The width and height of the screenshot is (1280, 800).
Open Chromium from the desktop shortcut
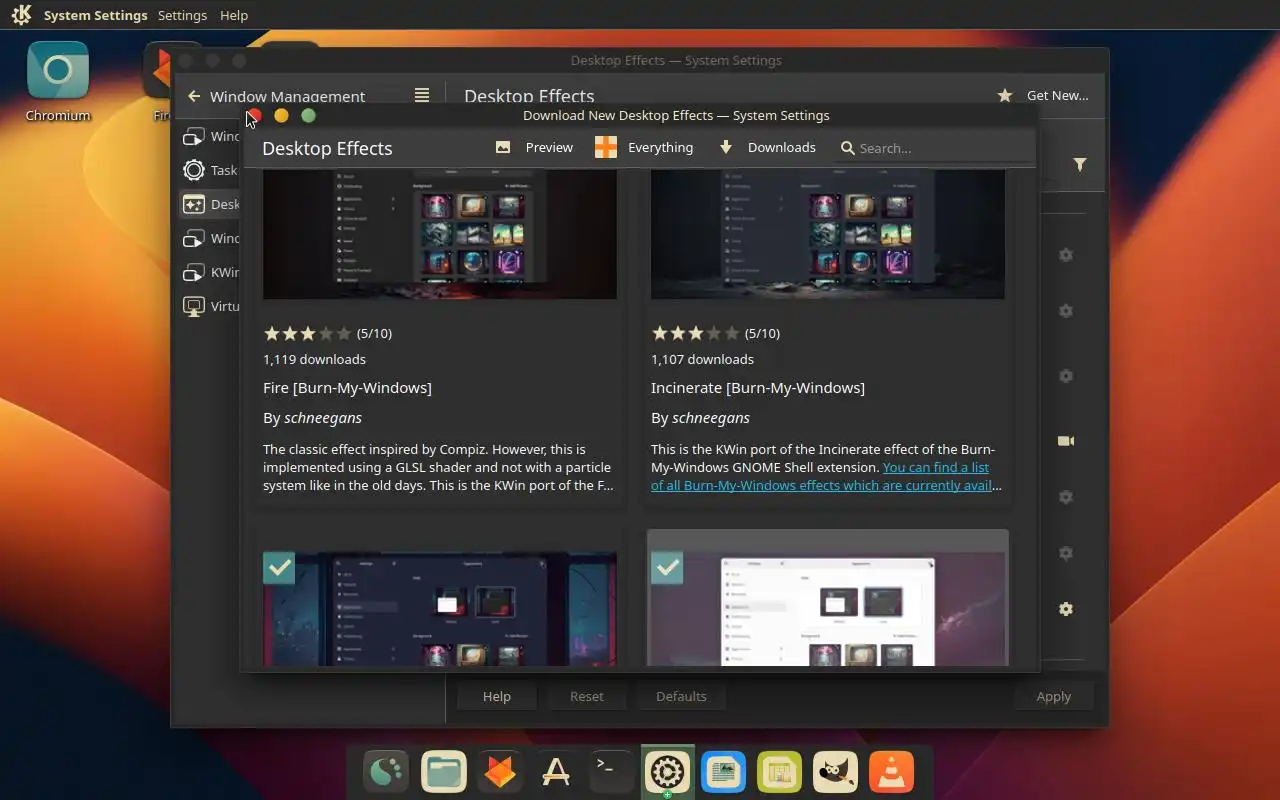[58, 82]
